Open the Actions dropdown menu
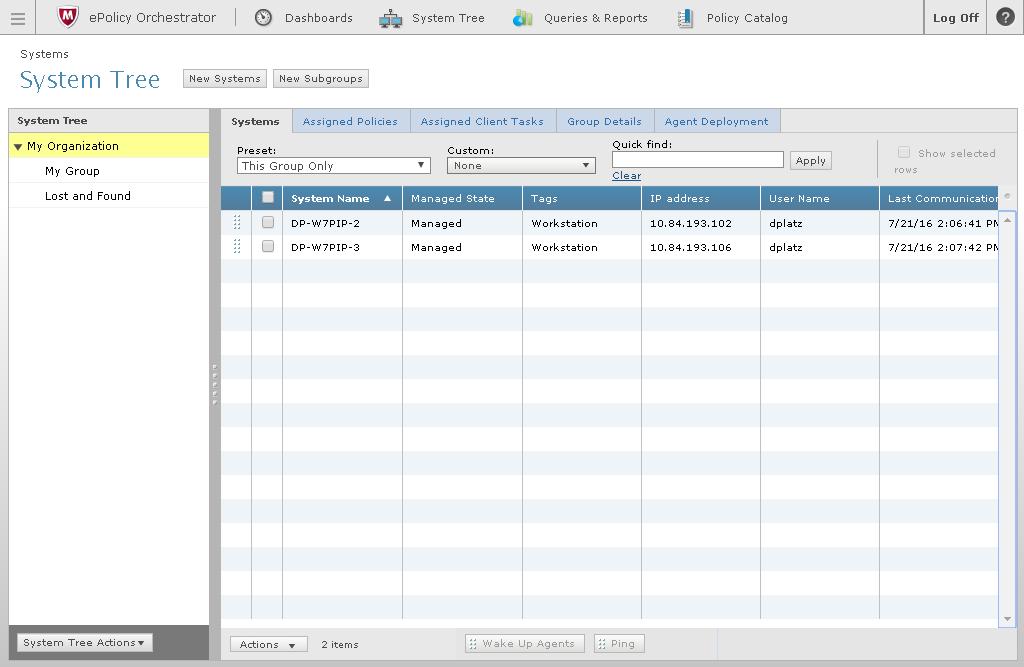 click(268, 644)
